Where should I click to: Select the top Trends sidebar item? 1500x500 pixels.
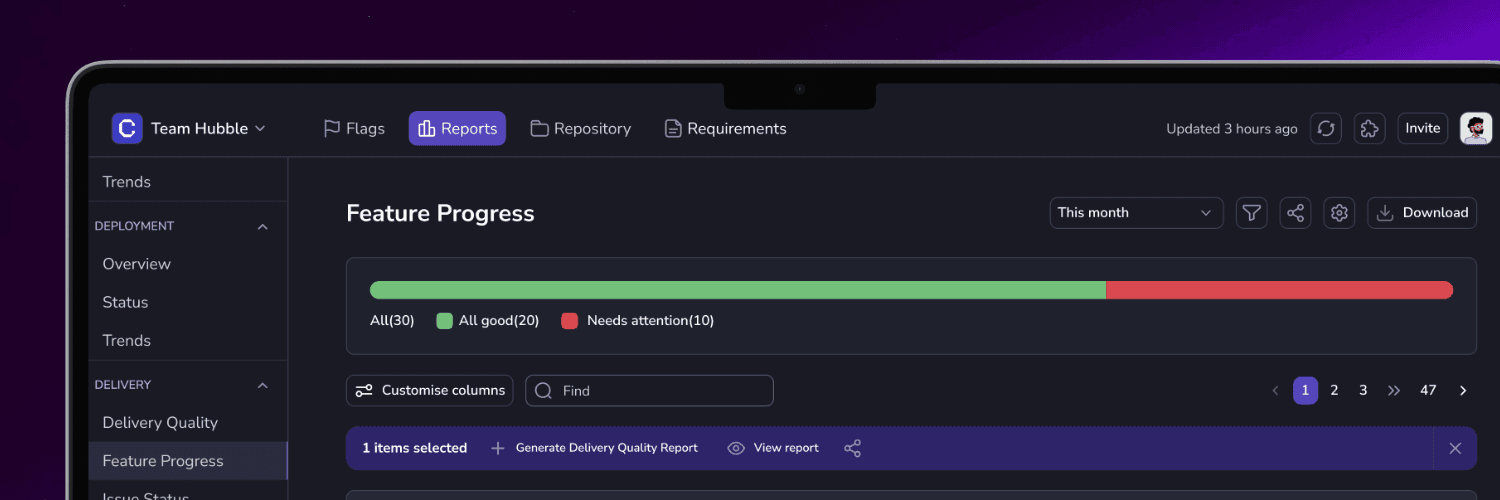tap(126, 182)
